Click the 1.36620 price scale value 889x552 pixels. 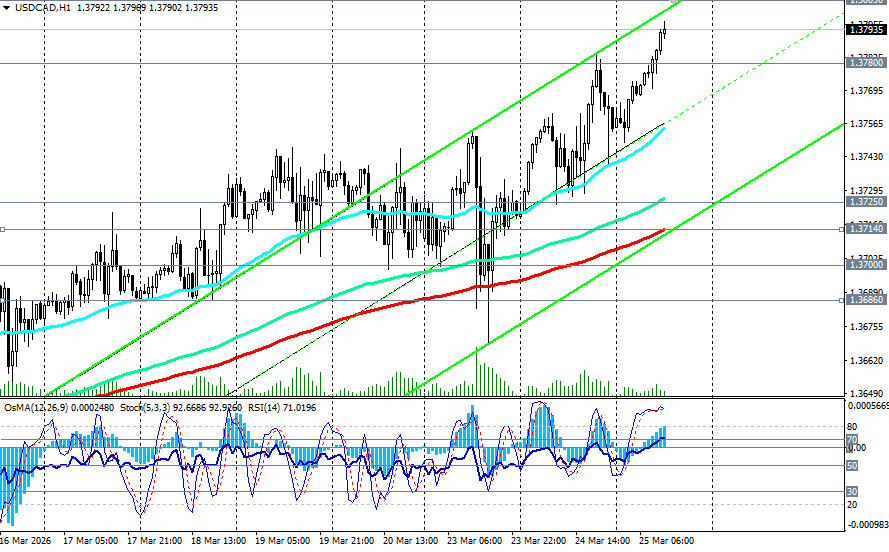[x=866, y=360]
